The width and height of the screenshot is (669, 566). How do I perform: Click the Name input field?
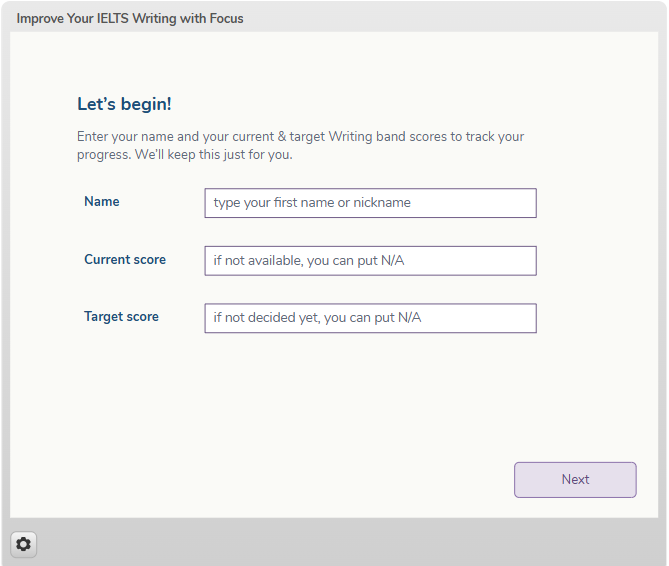click(370, 203)
